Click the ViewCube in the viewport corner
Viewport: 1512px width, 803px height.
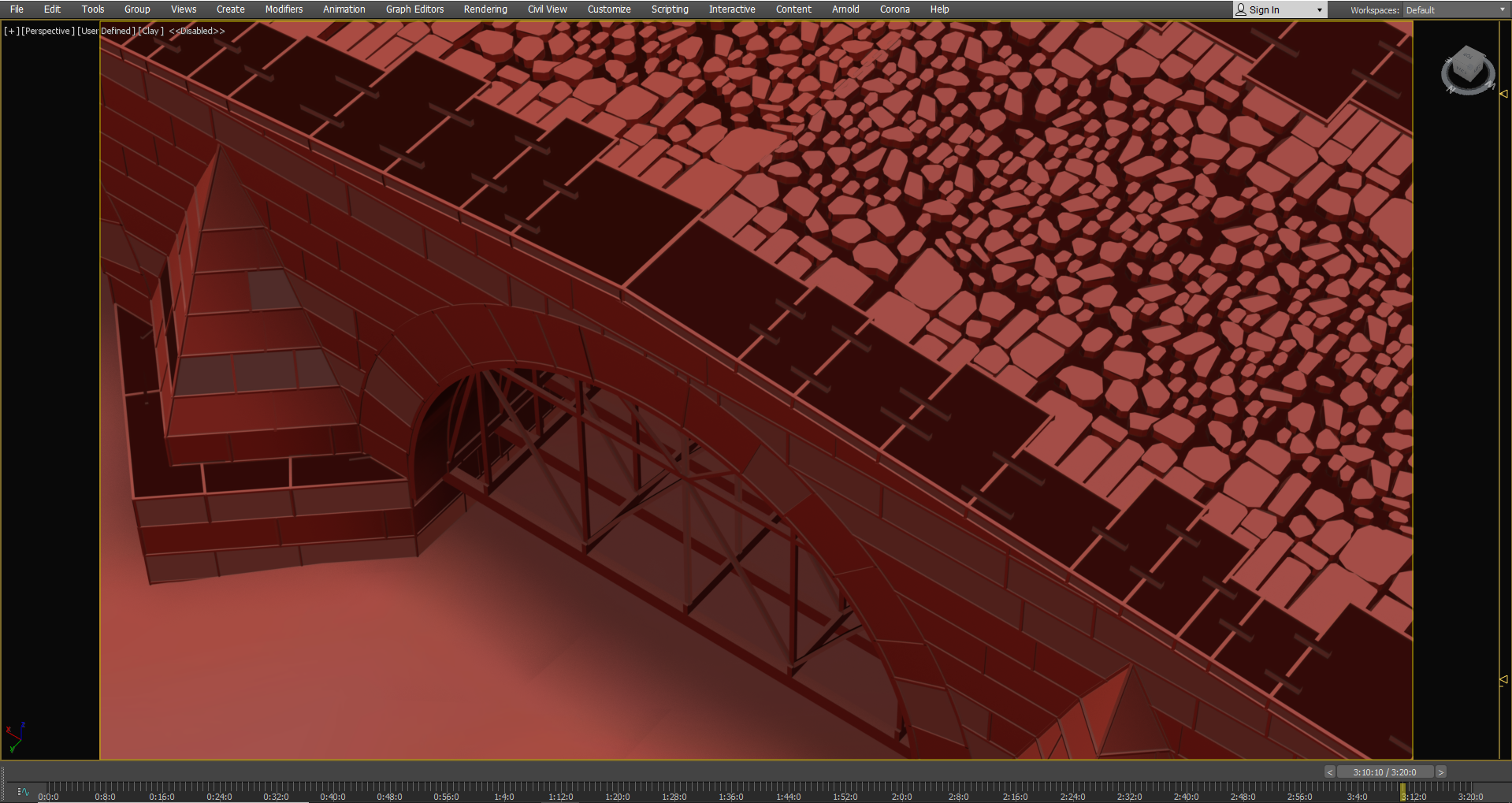pyautogui.click(x=1468, y=70)
